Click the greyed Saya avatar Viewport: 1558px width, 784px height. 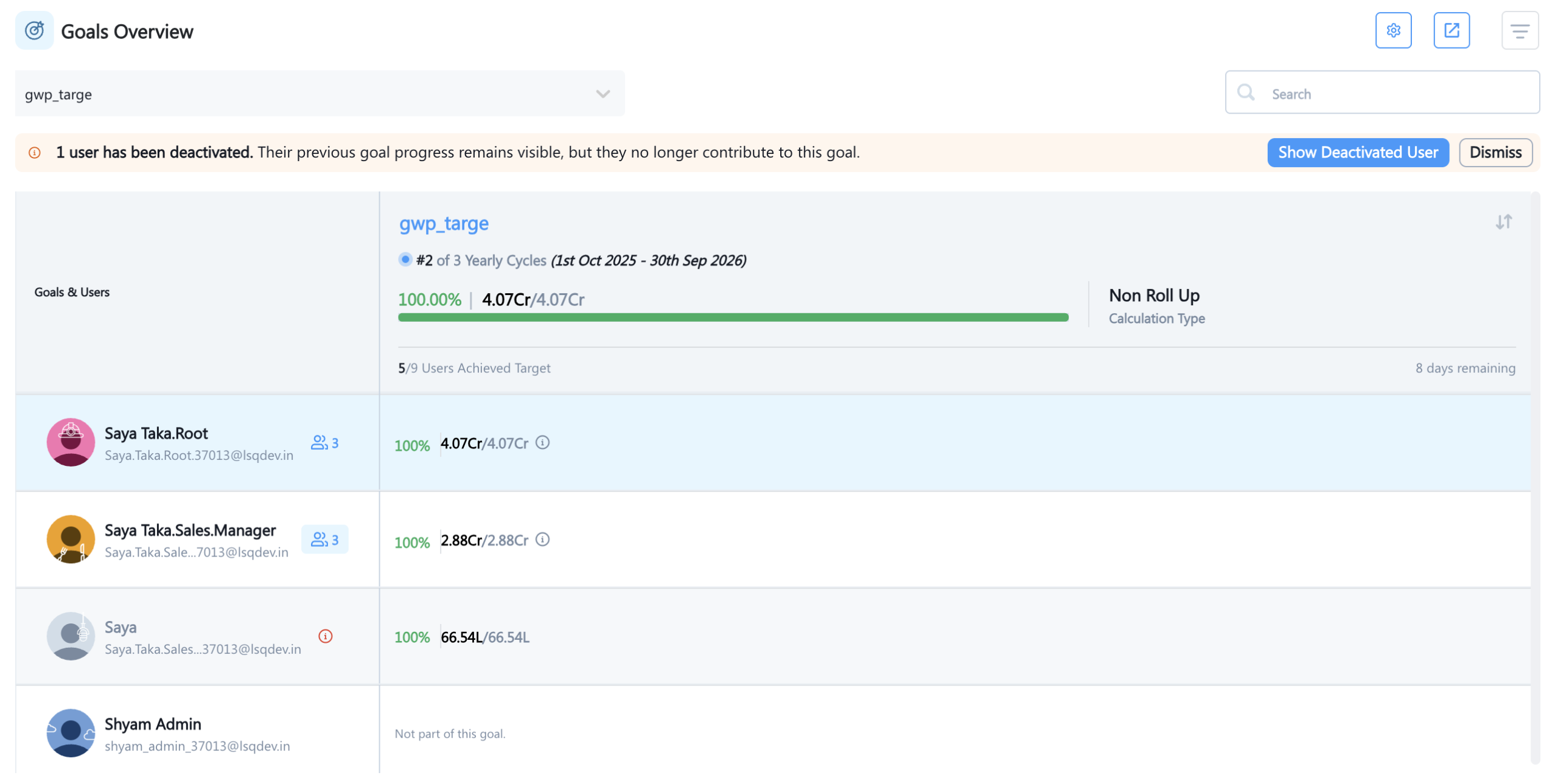(x=71, y=636)
